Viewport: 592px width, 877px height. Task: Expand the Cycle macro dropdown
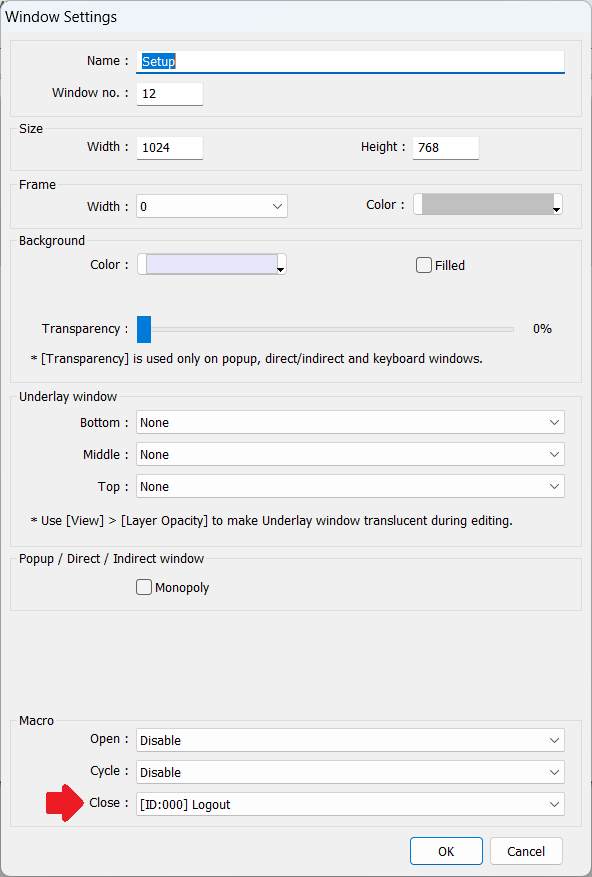350,772
